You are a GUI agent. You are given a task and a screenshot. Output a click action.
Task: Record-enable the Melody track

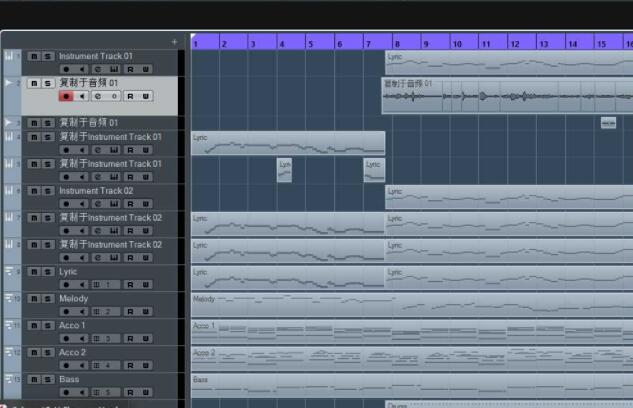pos(66,312)
